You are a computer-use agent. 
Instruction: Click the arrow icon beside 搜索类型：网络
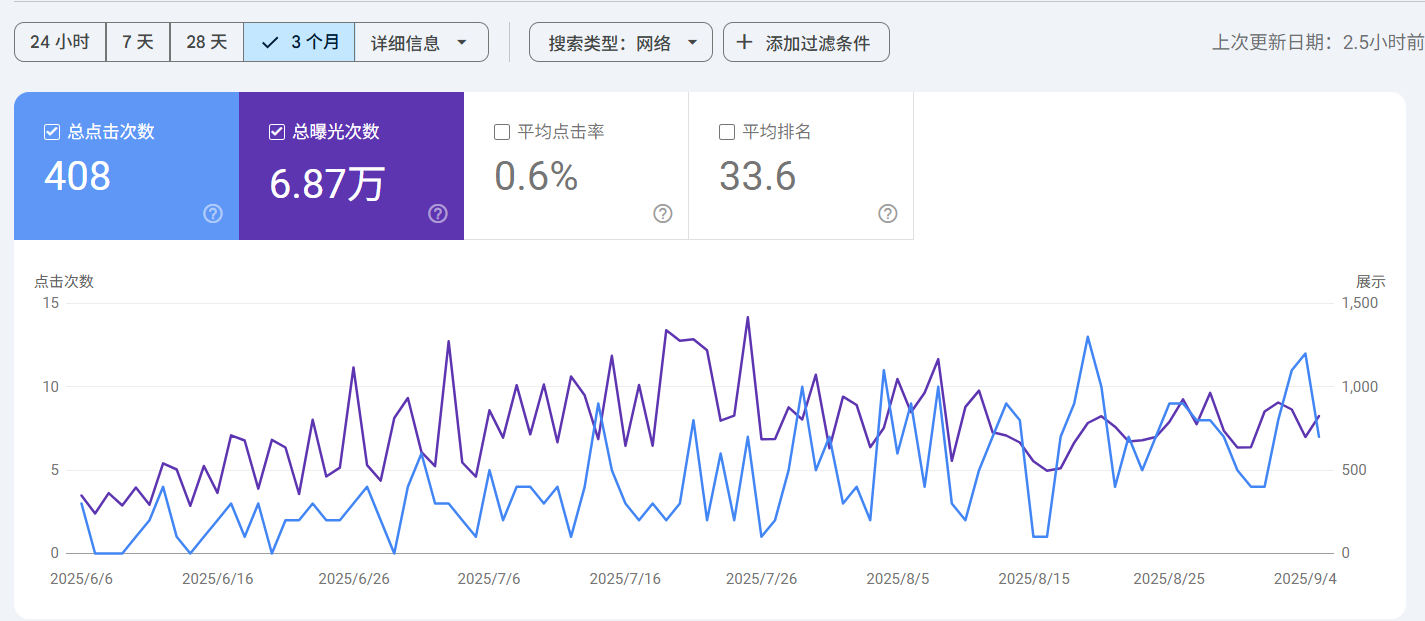pyautogui.click(x=691, y=42)
